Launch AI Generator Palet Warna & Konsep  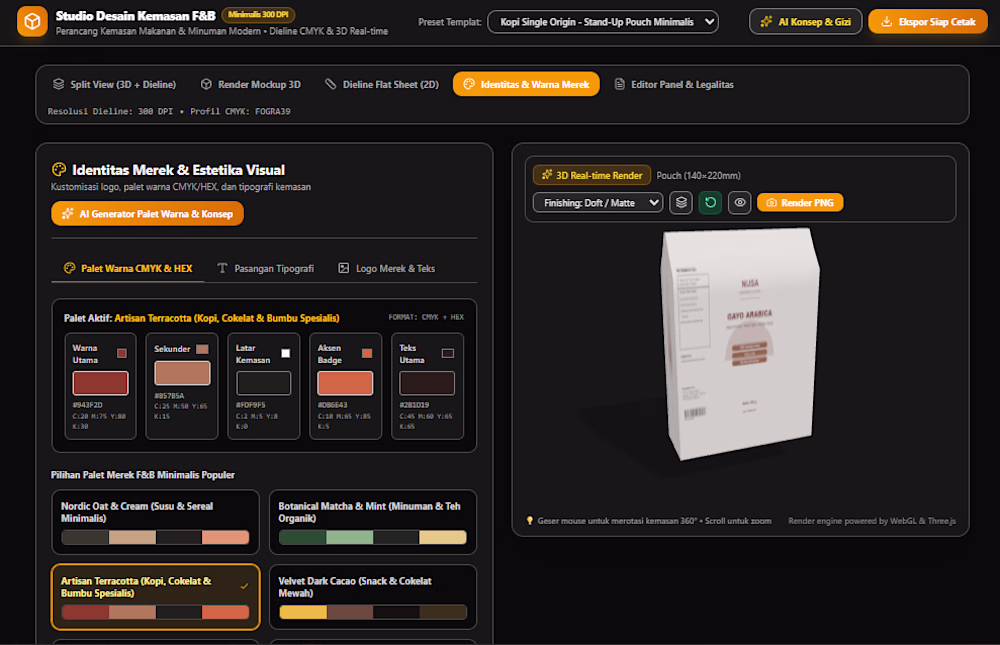(147, 214)
